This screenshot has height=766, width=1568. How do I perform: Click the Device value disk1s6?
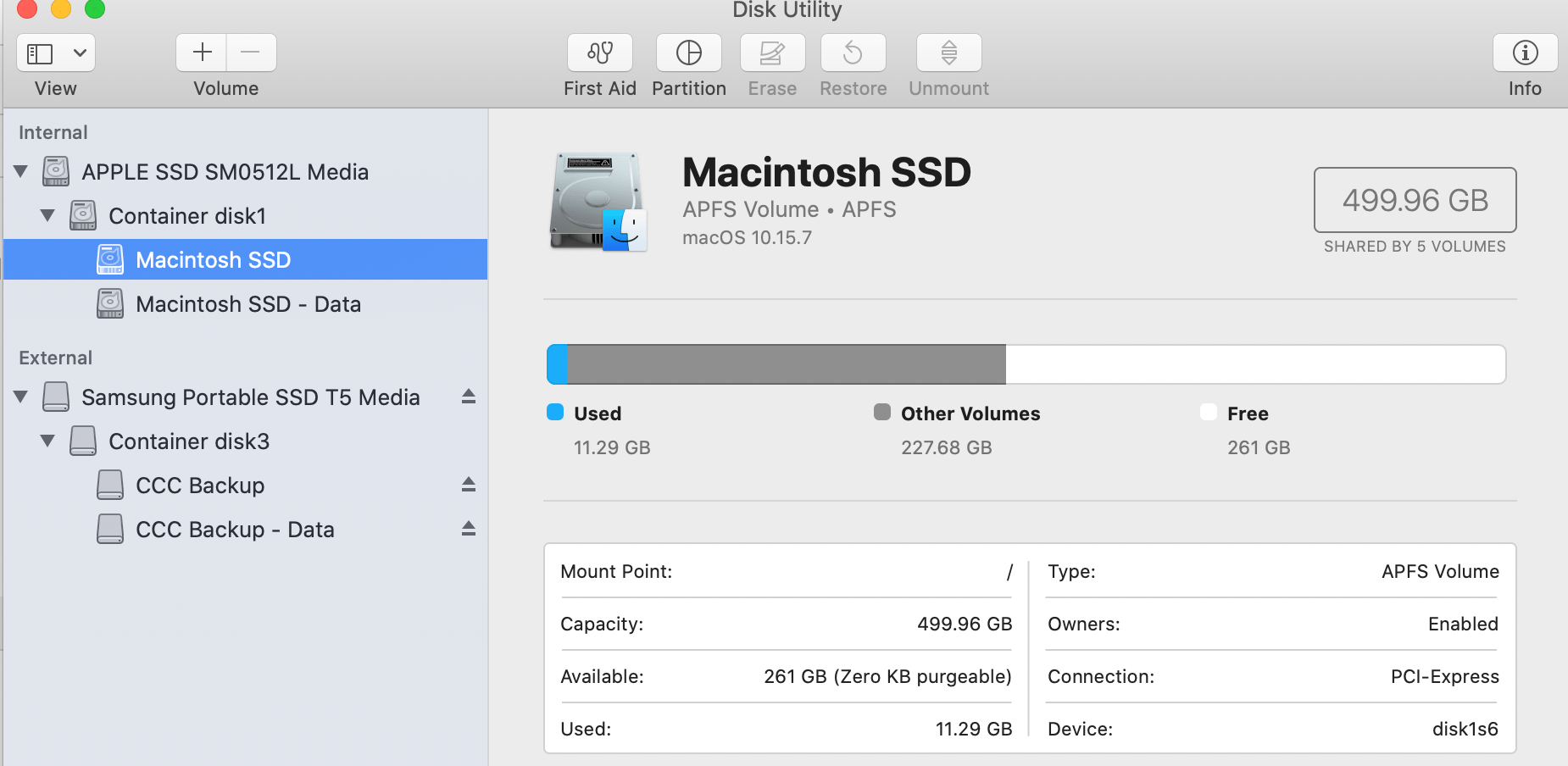1465,729
